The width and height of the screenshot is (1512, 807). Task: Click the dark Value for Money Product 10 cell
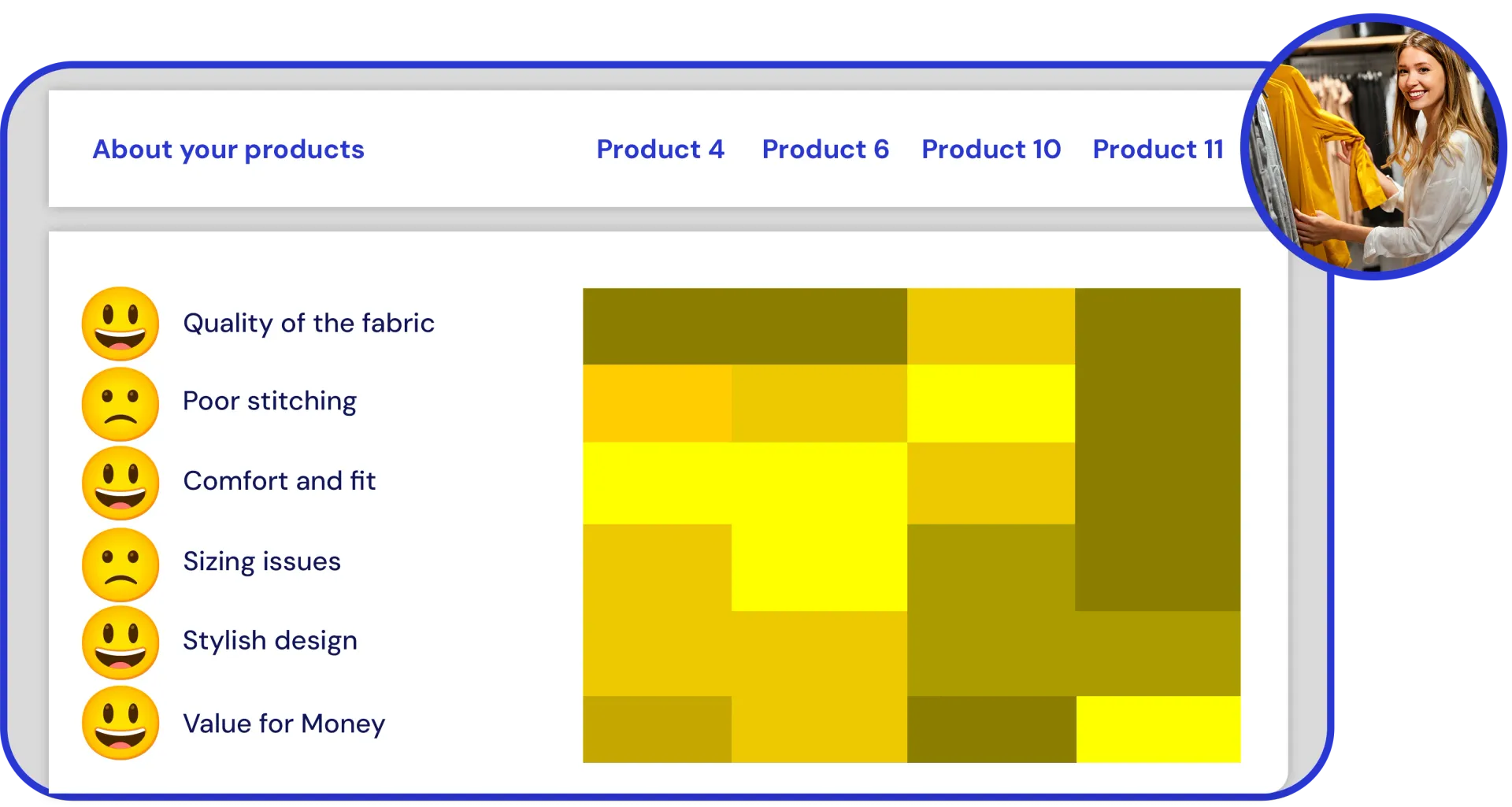(x=991, y=729)
